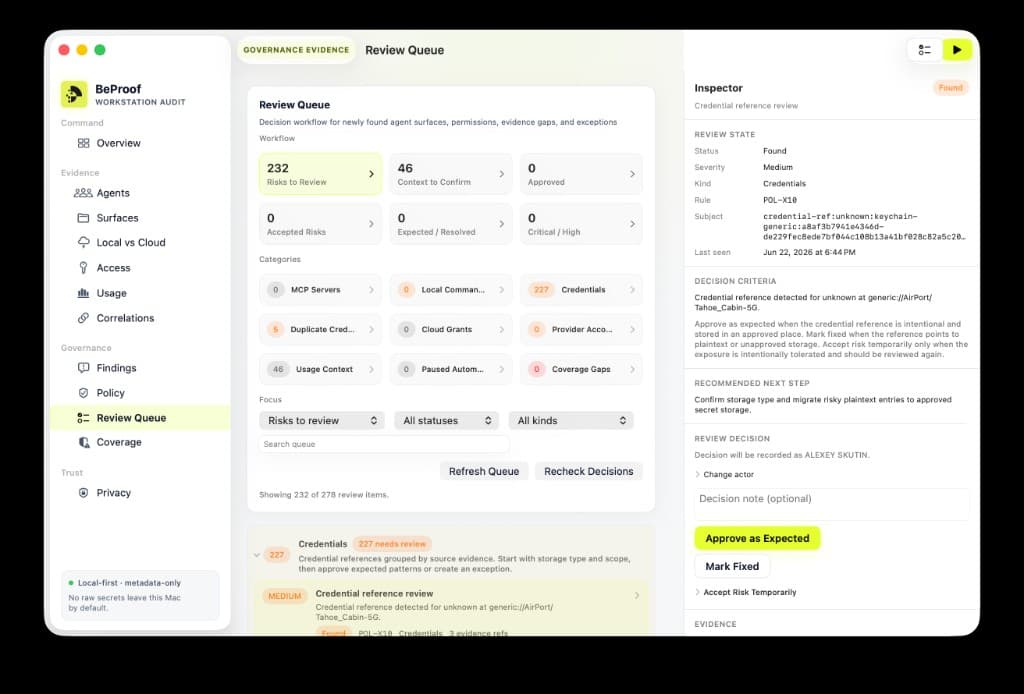
Task: Open the Risks to review dropdown
Action: 322,420
